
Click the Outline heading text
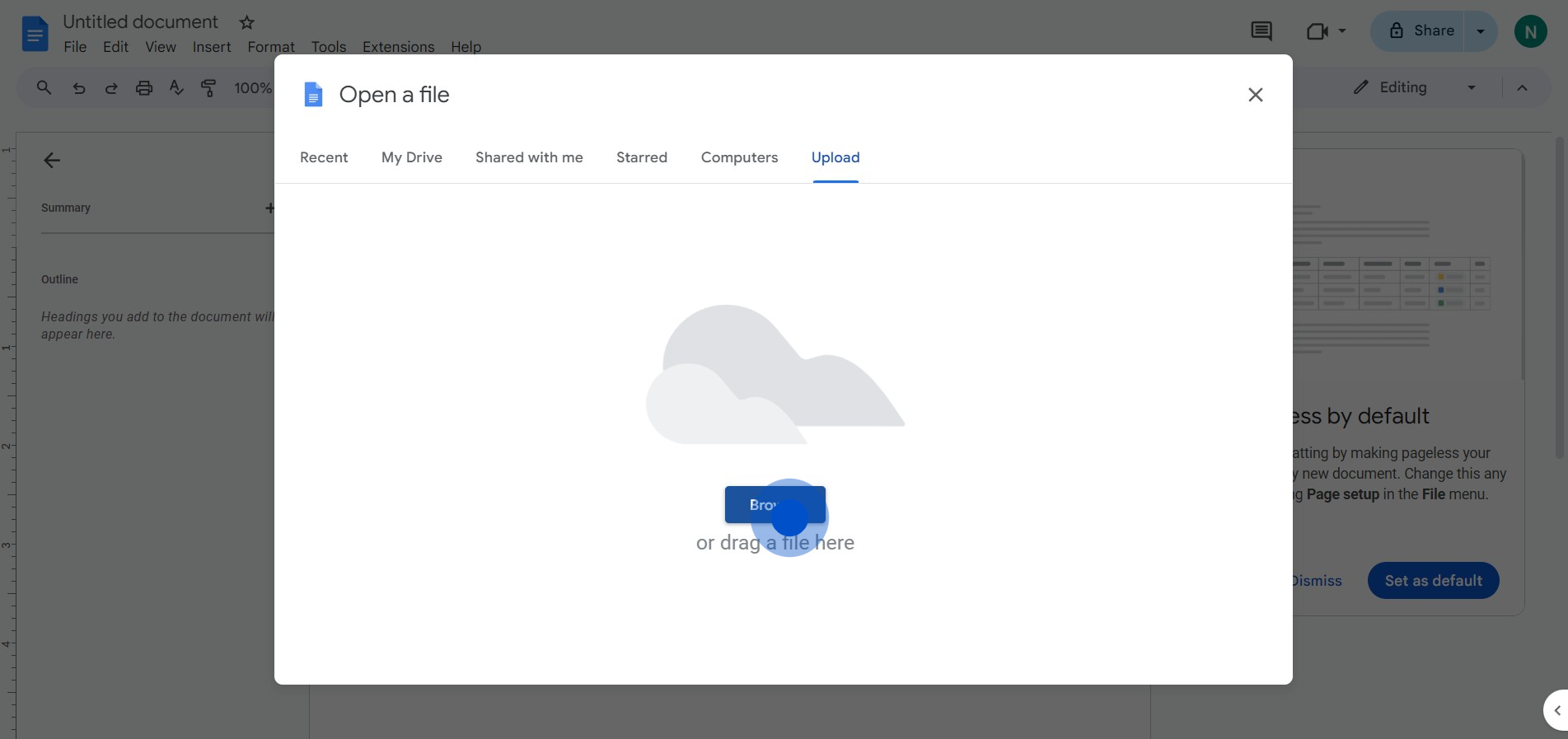tap(59, 279)
